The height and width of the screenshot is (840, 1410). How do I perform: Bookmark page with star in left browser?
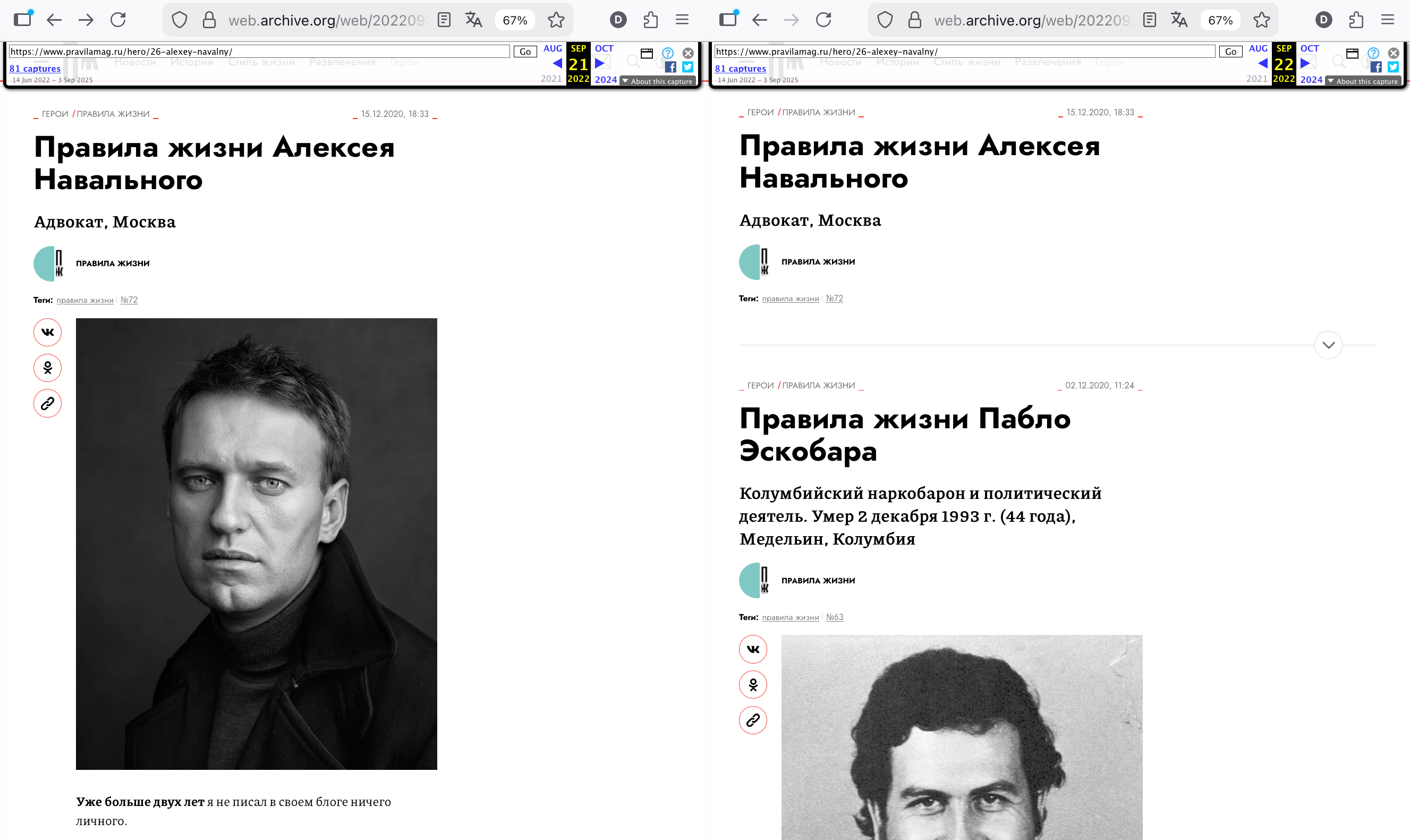pyautogui.click(x=556, y=20)
